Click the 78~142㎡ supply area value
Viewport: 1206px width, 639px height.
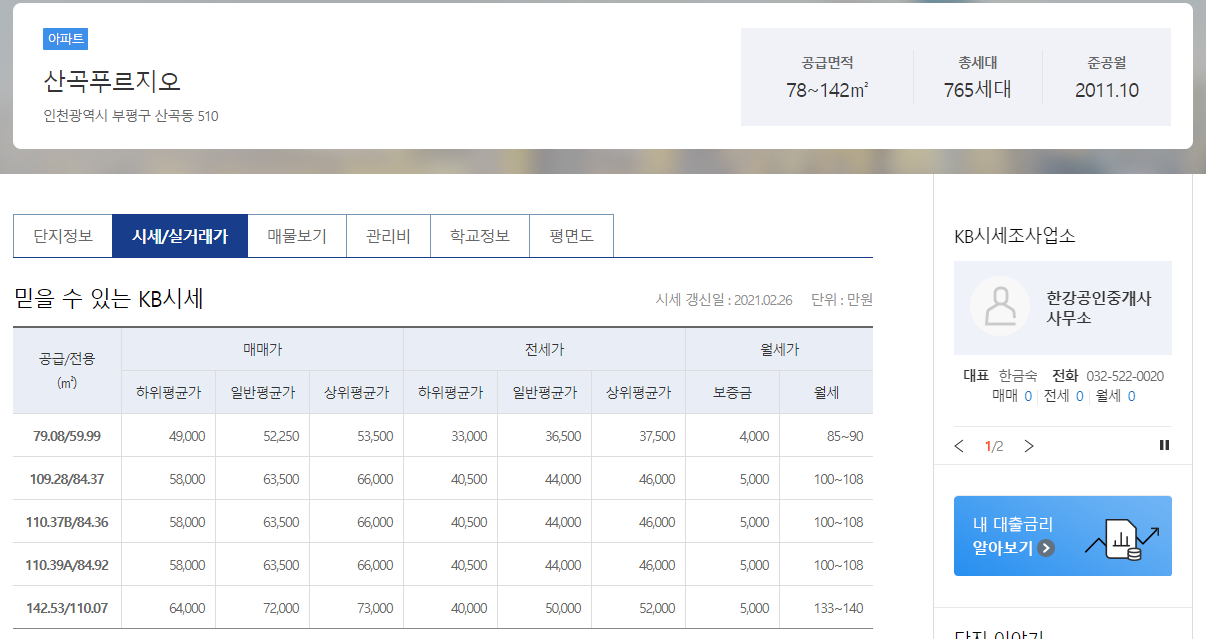click(x=827, y=90)
